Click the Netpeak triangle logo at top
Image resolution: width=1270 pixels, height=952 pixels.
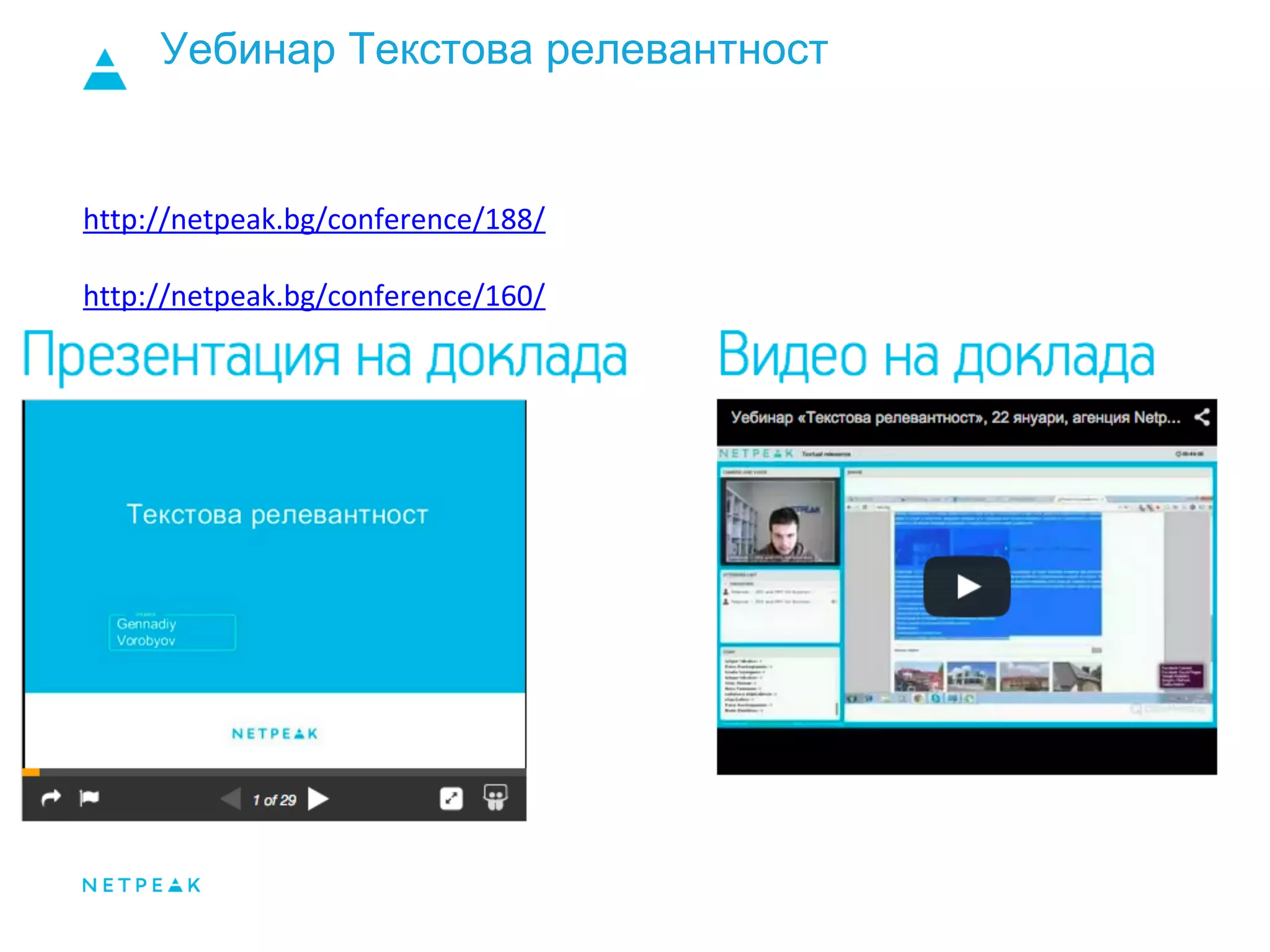point(105,69)
